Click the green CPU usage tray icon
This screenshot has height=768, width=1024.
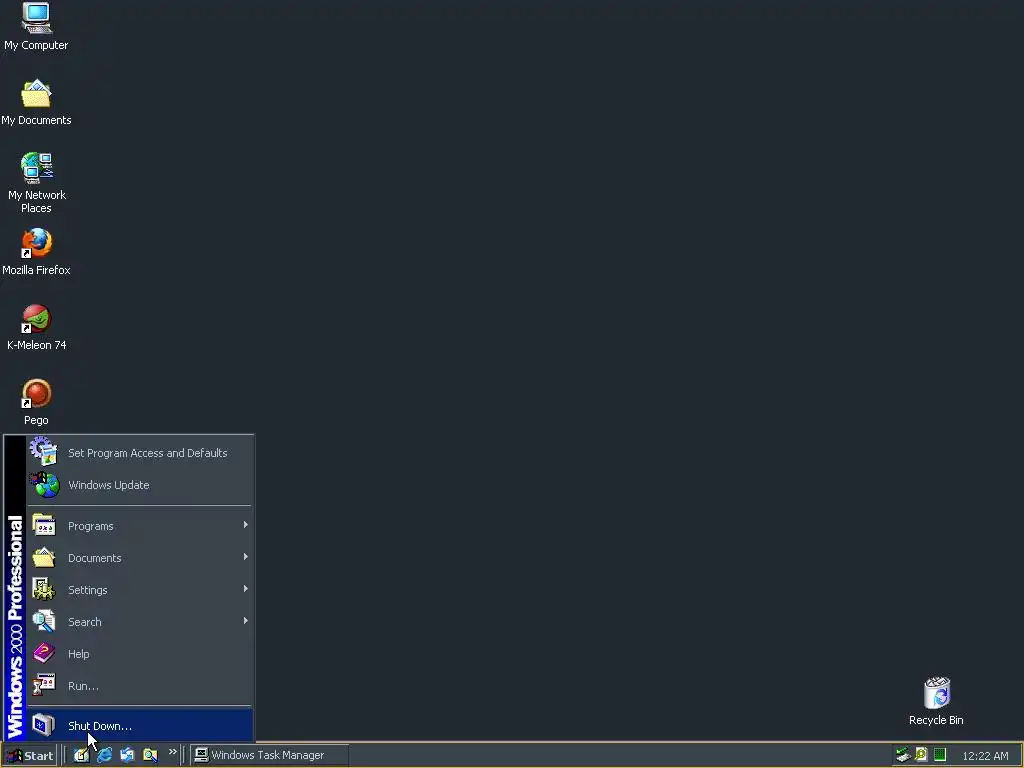(940, 755)
